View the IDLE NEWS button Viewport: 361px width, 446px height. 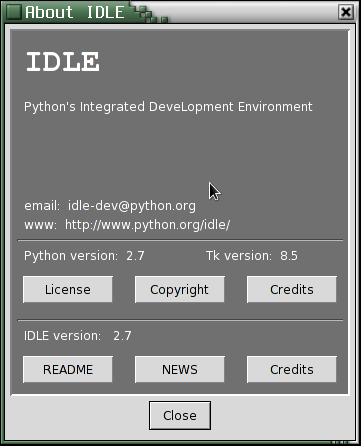point(179,369)
